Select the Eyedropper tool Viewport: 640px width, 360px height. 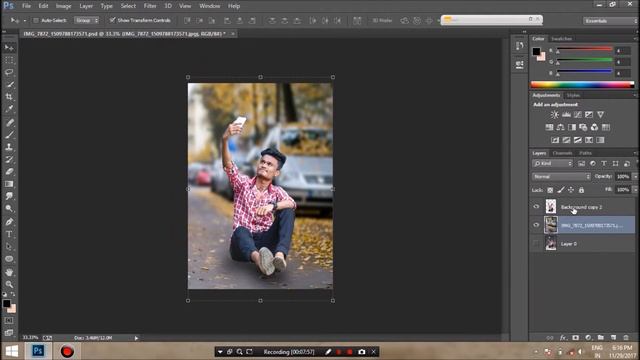coord(9,109)
